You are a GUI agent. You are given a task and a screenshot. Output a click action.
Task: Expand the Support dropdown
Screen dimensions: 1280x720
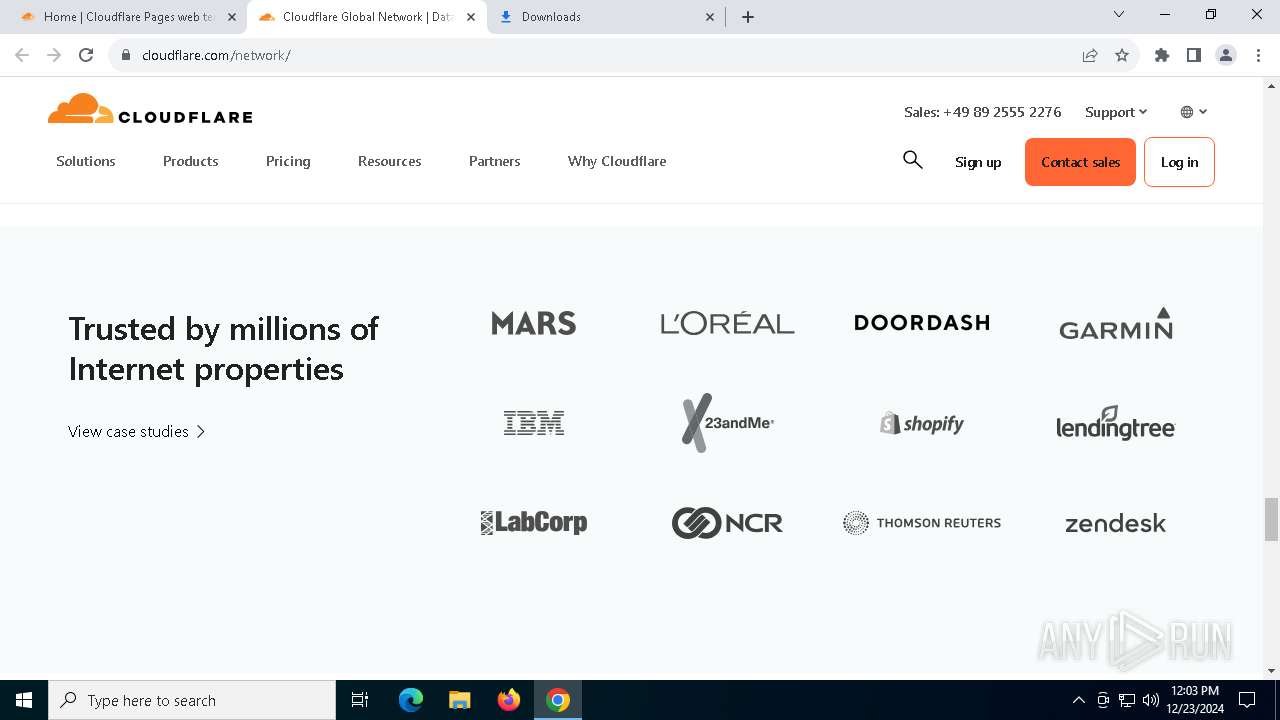(1116, 112)
